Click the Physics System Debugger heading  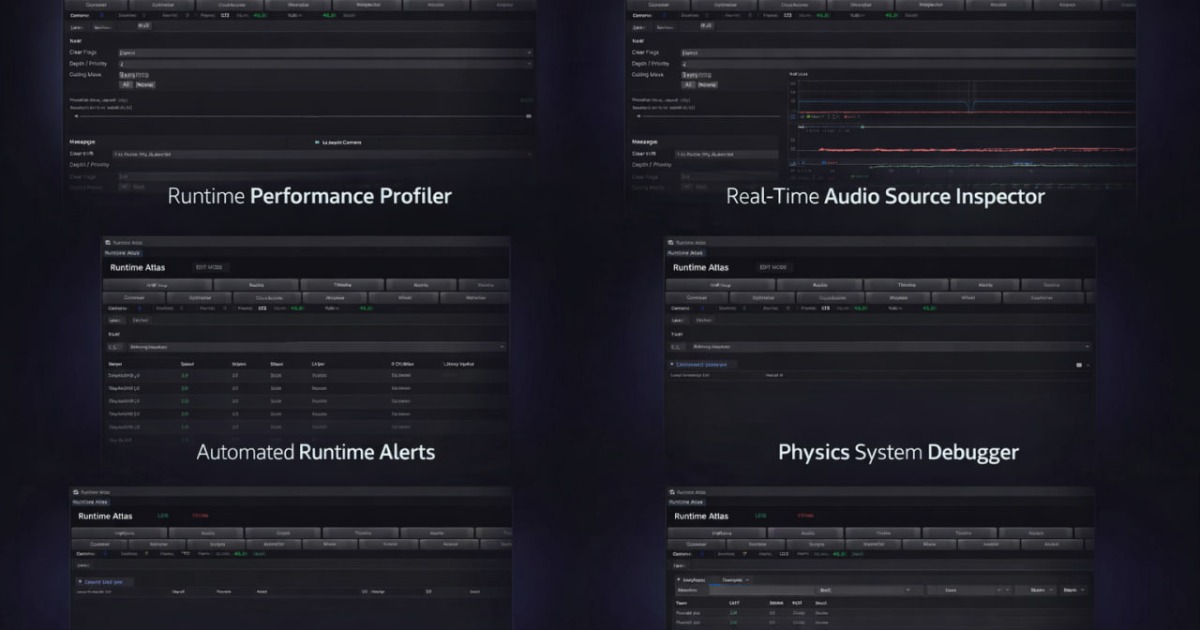[899, 452]
